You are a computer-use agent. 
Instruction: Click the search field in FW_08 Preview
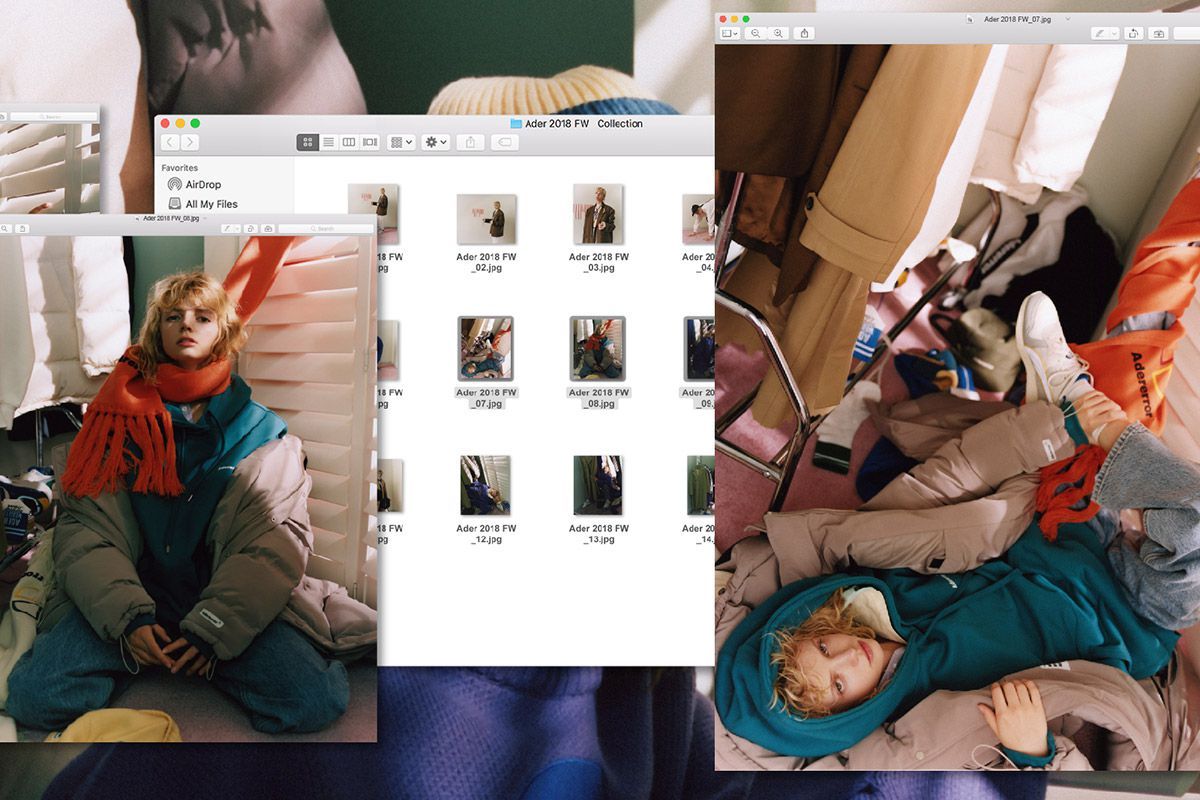[x=325, y=229]
